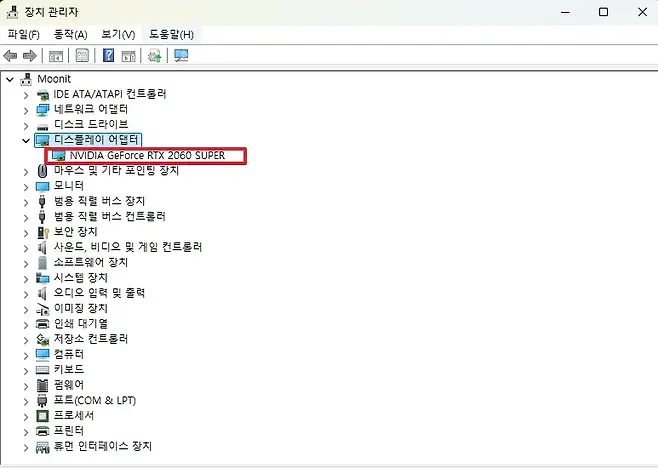Viewport: 658px width, 468px height.
Task: Click the update device driver toolbar icon
Action: point(154,55)
